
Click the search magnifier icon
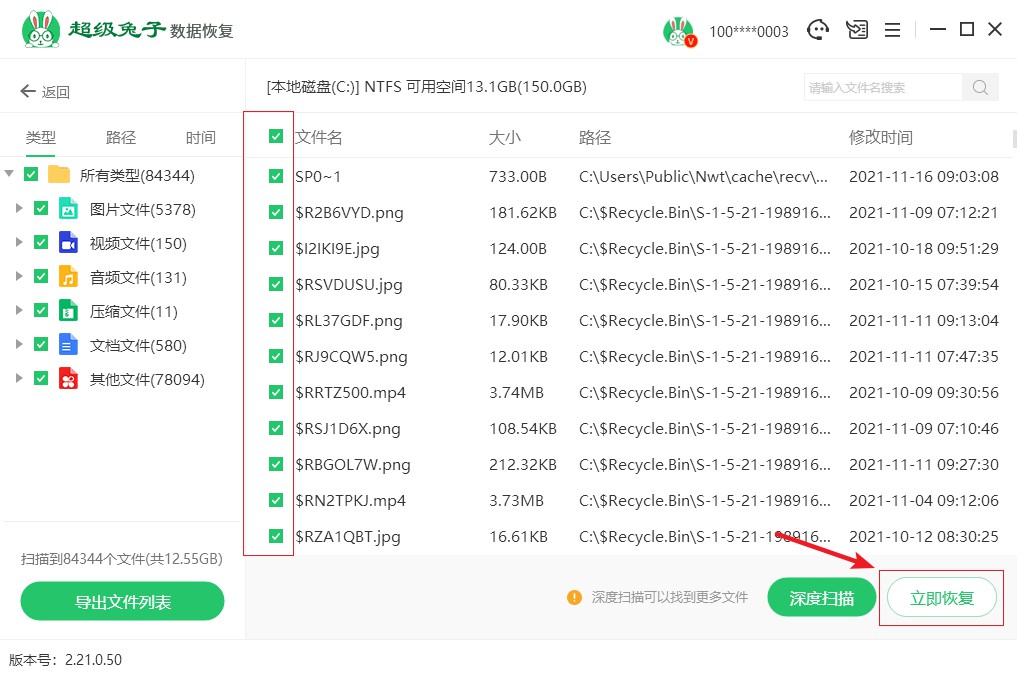980,87
